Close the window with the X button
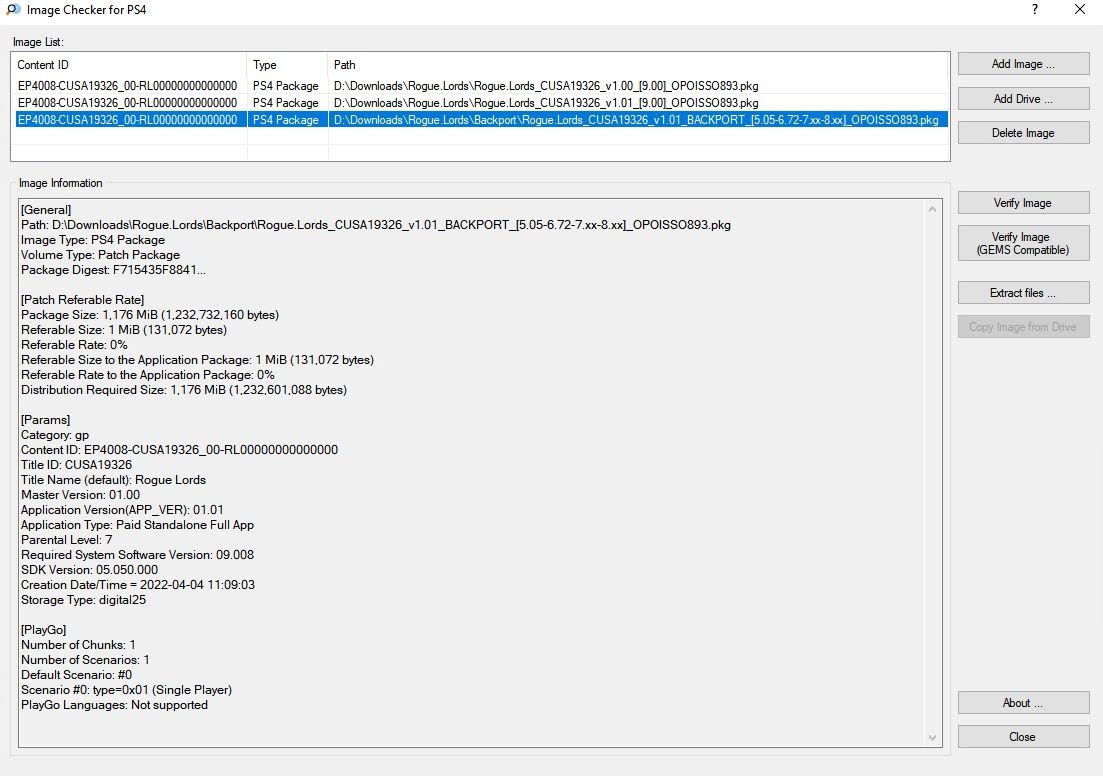 pyautogui.click(x=1080, y=9)
